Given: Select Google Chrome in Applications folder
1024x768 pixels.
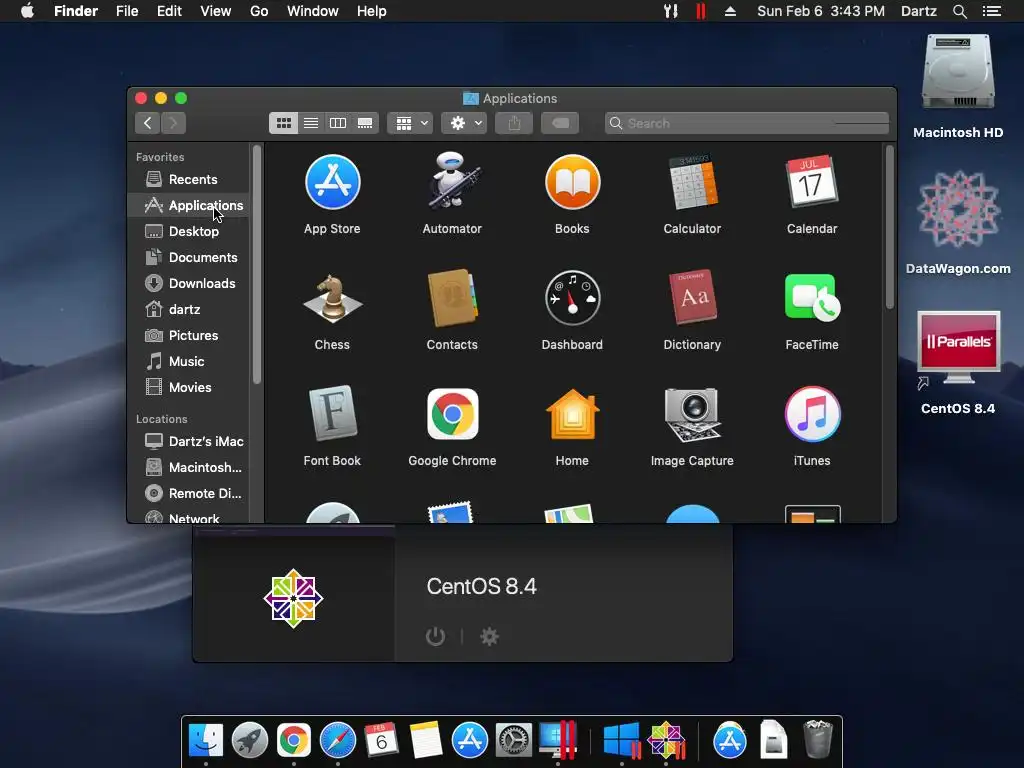Looking at the screenshot, I should click(x=452, y=414).
